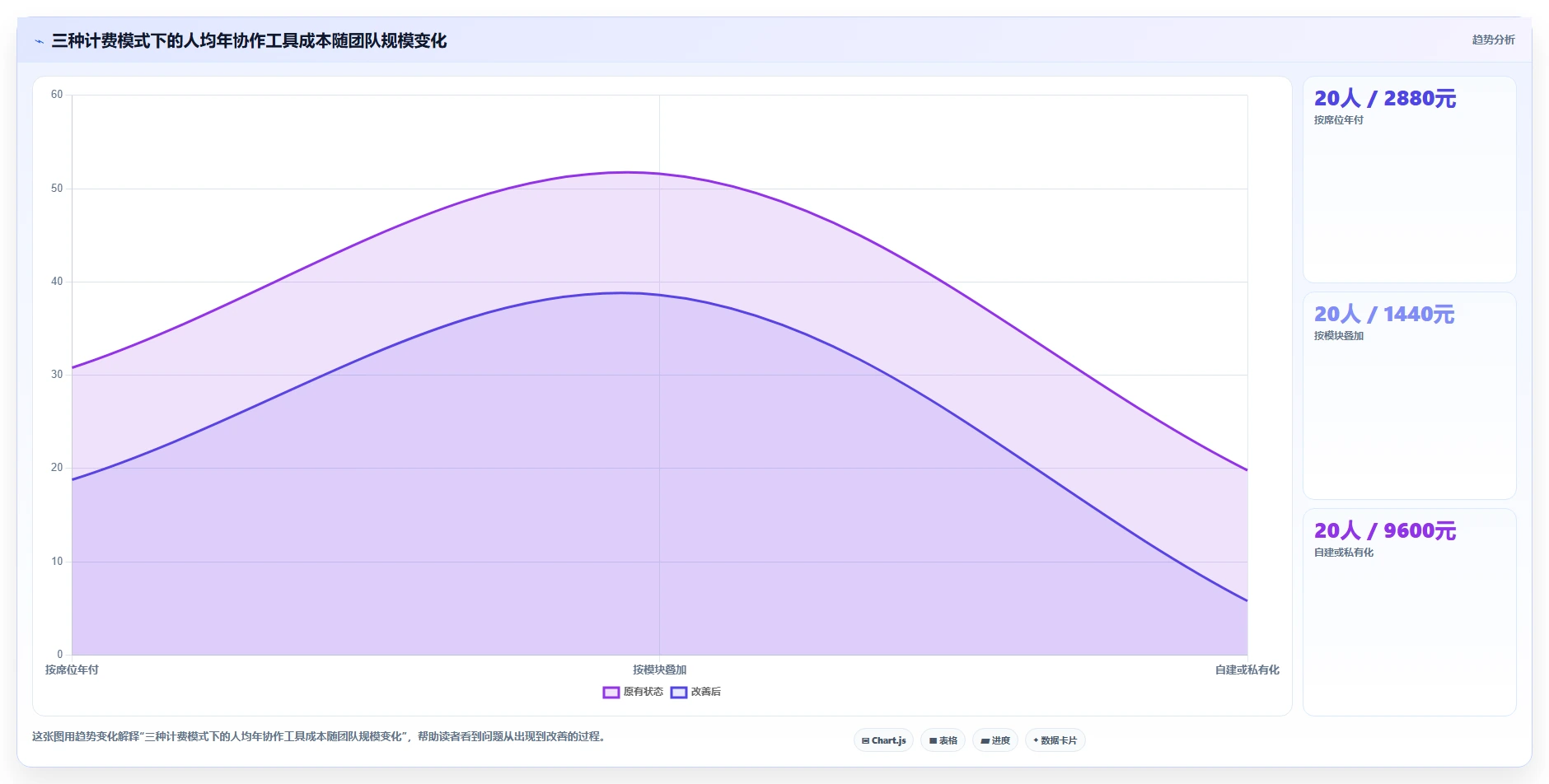Click the purple 原有状态 legend swatch

611,692
